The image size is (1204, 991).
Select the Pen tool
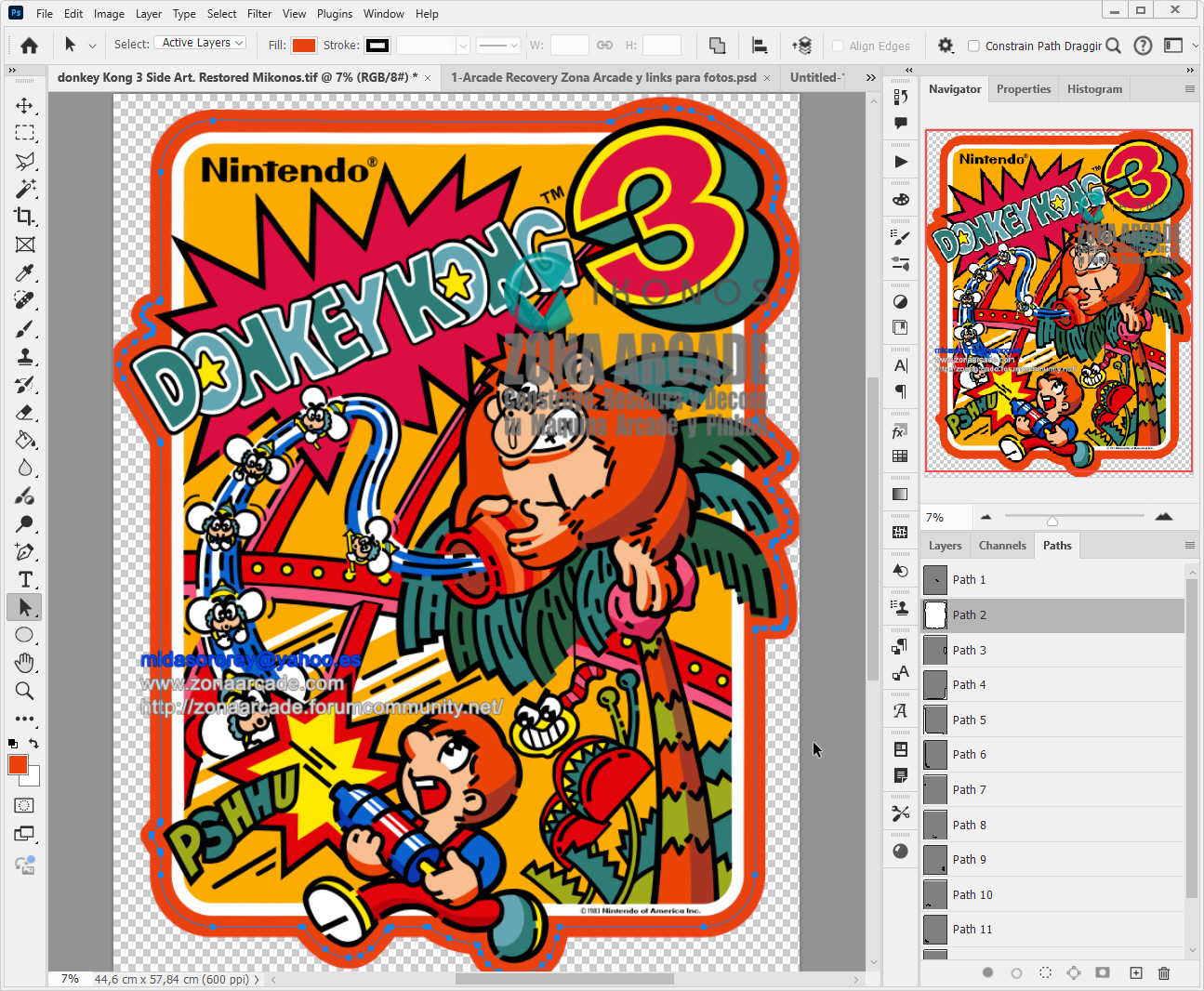click(x=25, y=551)
